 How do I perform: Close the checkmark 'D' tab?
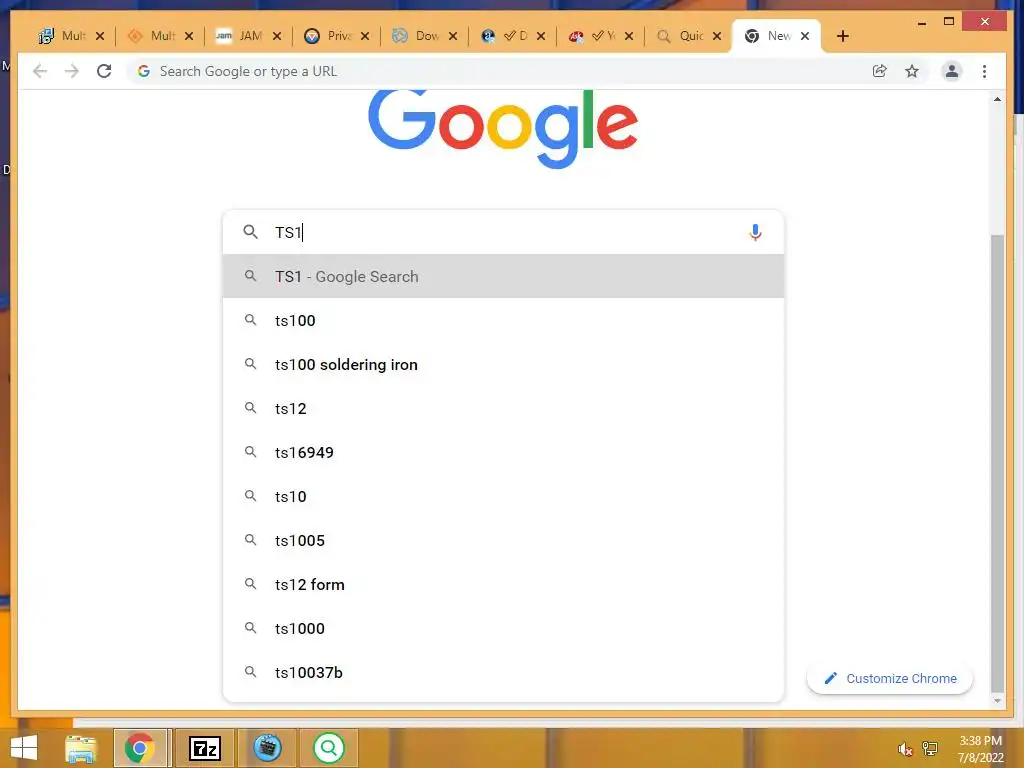[x=541, y=36]
